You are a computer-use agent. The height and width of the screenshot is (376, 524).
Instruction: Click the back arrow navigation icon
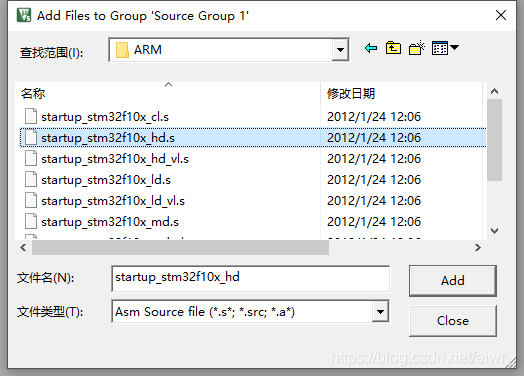371,48
